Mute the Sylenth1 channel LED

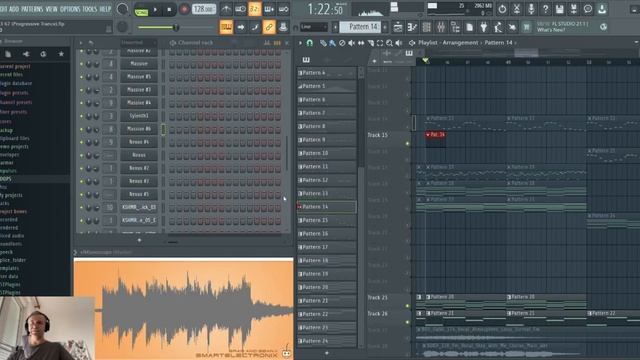[x=81, y=116]
